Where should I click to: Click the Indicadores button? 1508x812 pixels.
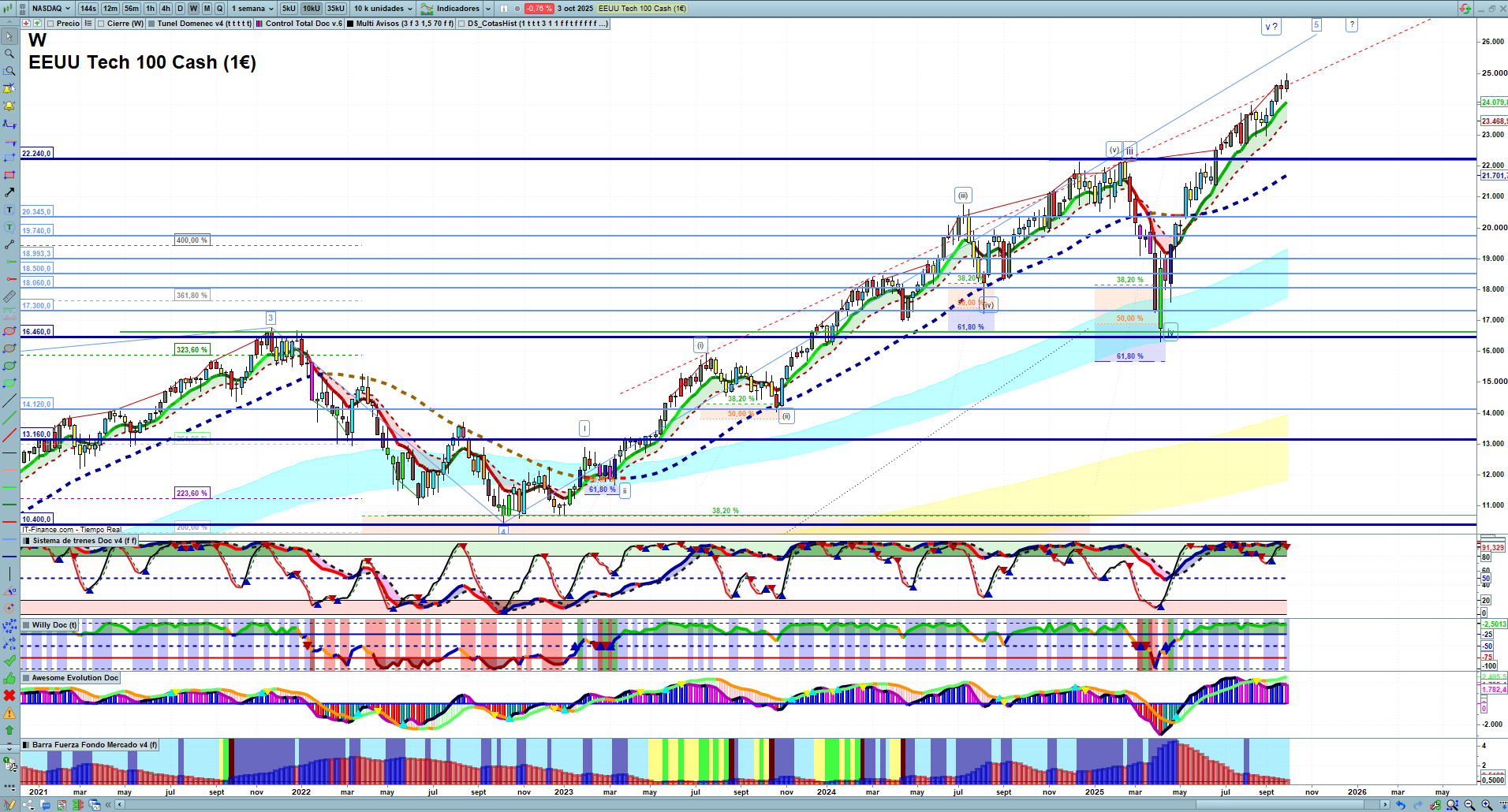[x=457, y=9]
